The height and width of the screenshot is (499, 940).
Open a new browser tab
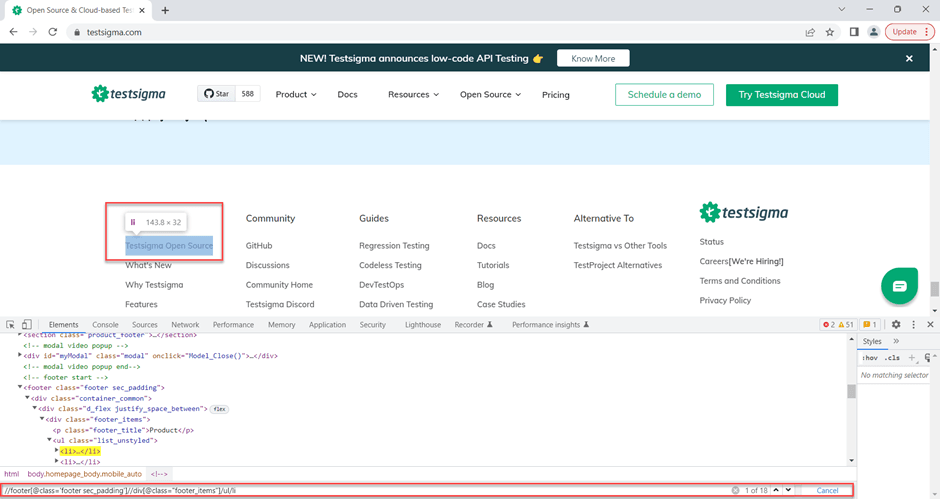point(165,10)
